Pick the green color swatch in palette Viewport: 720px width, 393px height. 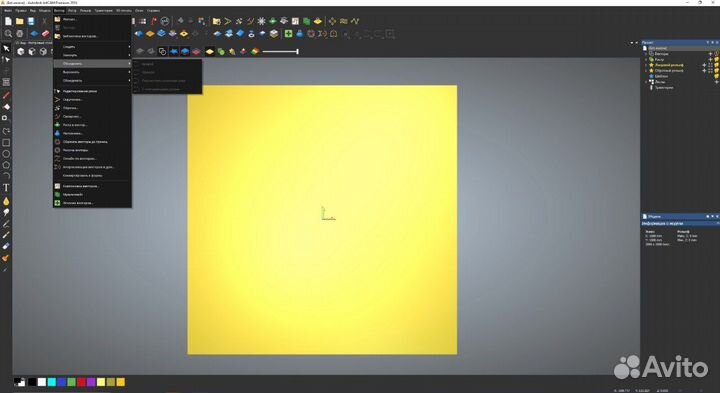(71, 382)
